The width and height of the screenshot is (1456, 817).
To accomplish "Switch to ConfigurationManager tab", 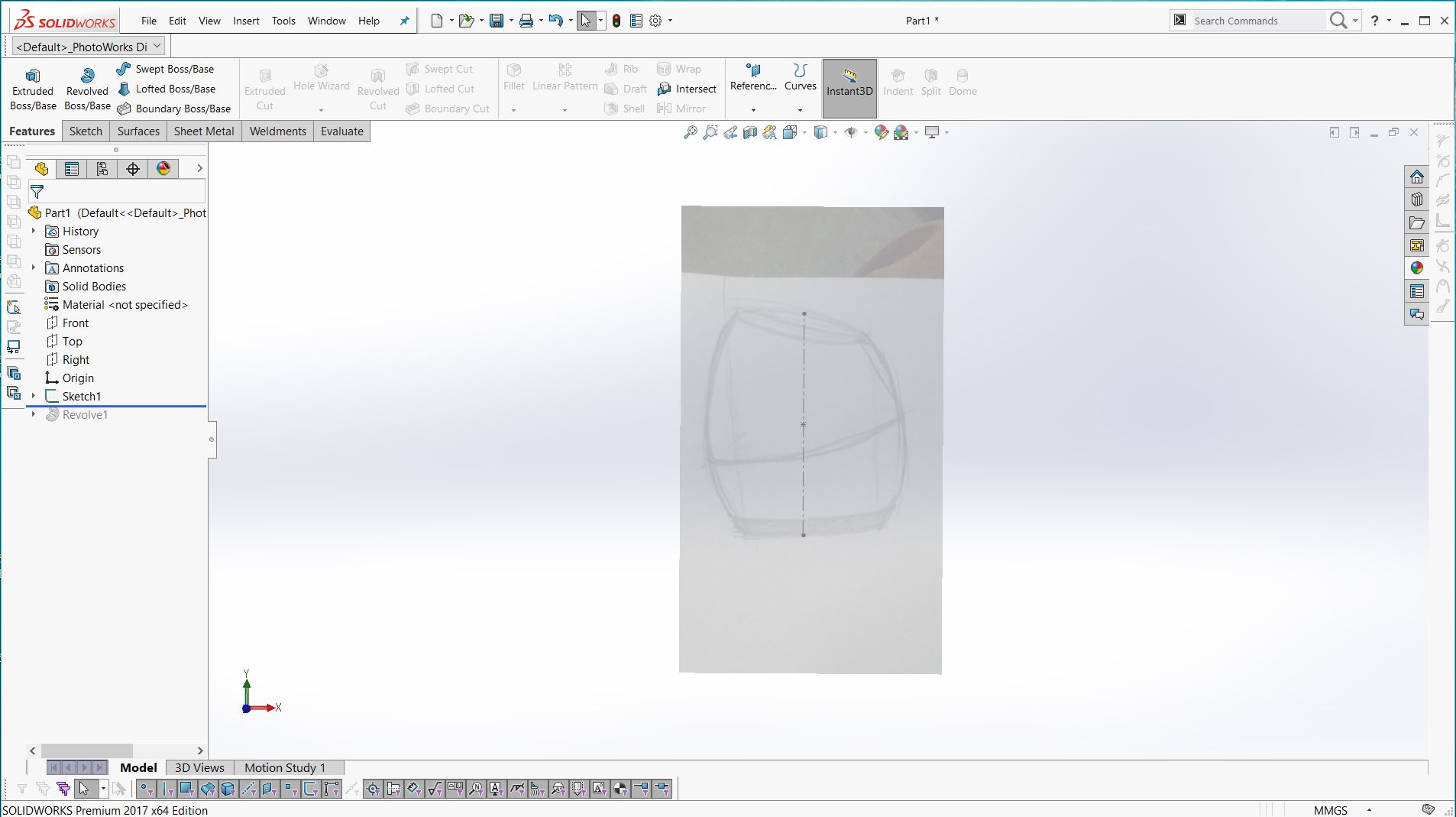I will (102, 169).
